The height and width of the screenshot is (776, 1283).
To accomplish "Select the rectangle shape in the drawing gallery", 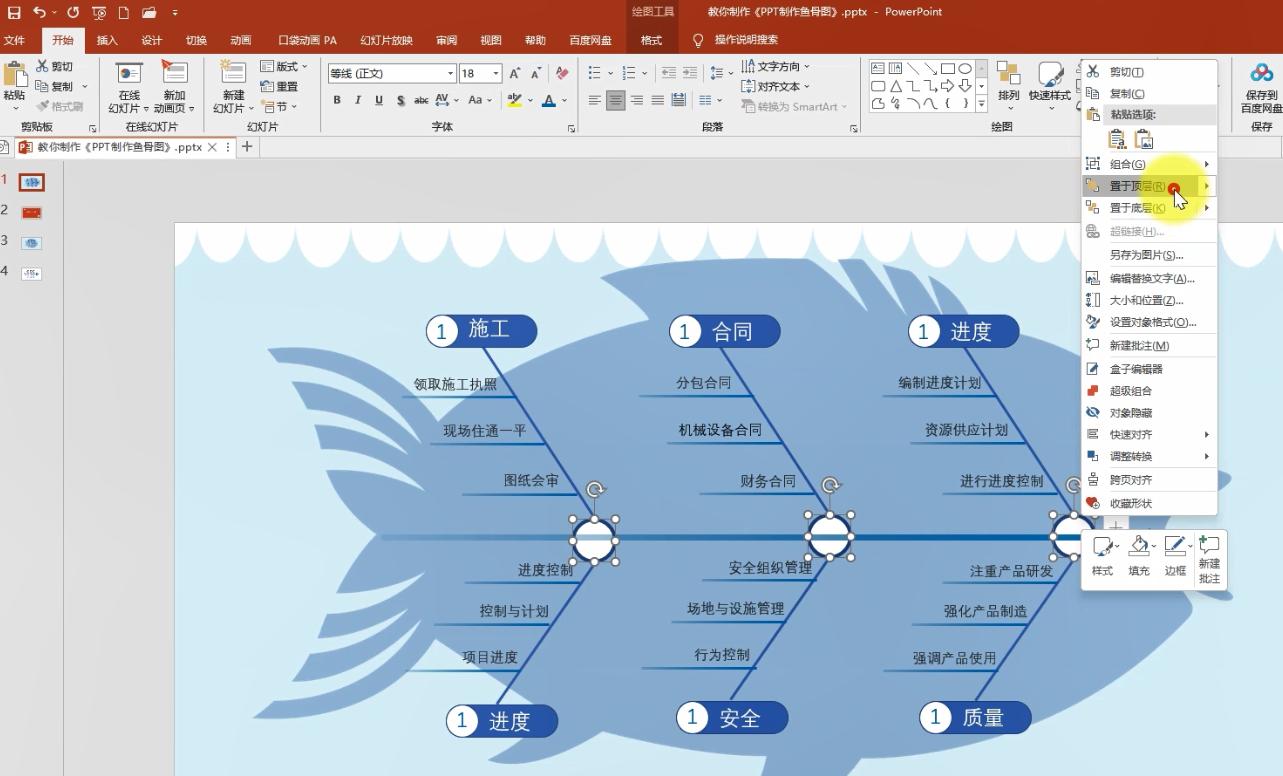I will [948, 69].
